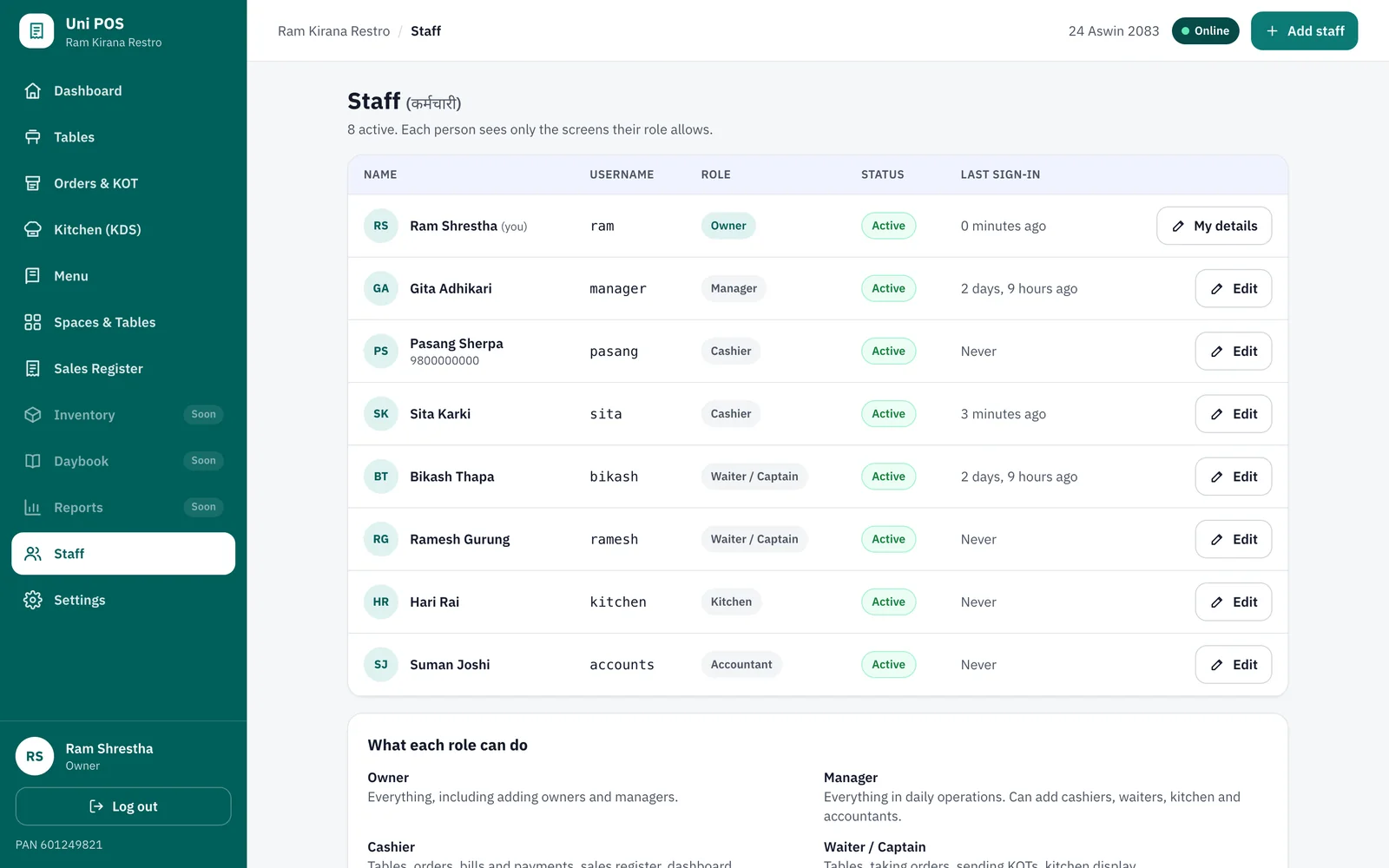
Task: Click the Inventory box icon
Action: tap(33, 415)
